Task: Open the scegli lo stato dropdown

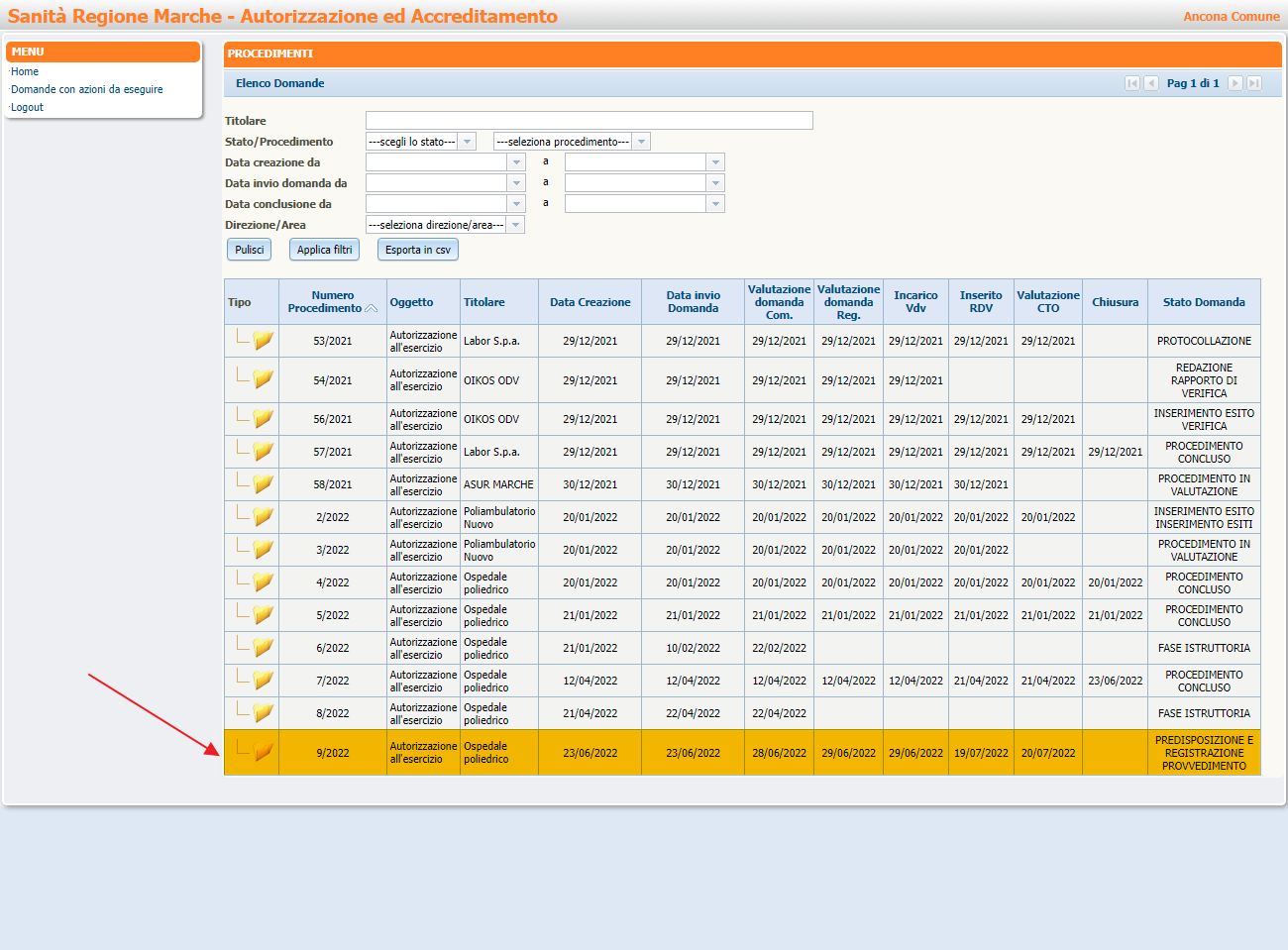Action: pyautogui.click(x=466, y=141)
